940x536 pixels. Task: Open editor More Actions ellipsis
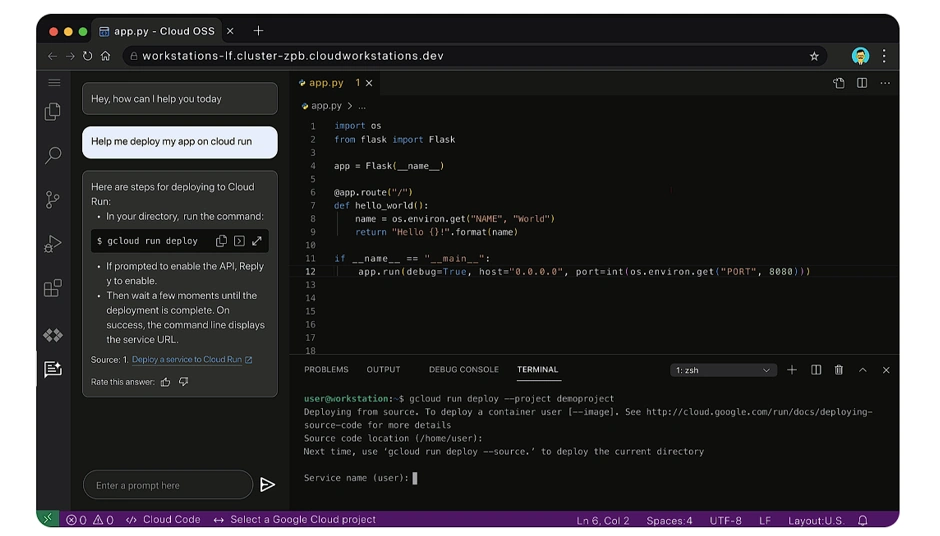885,83
